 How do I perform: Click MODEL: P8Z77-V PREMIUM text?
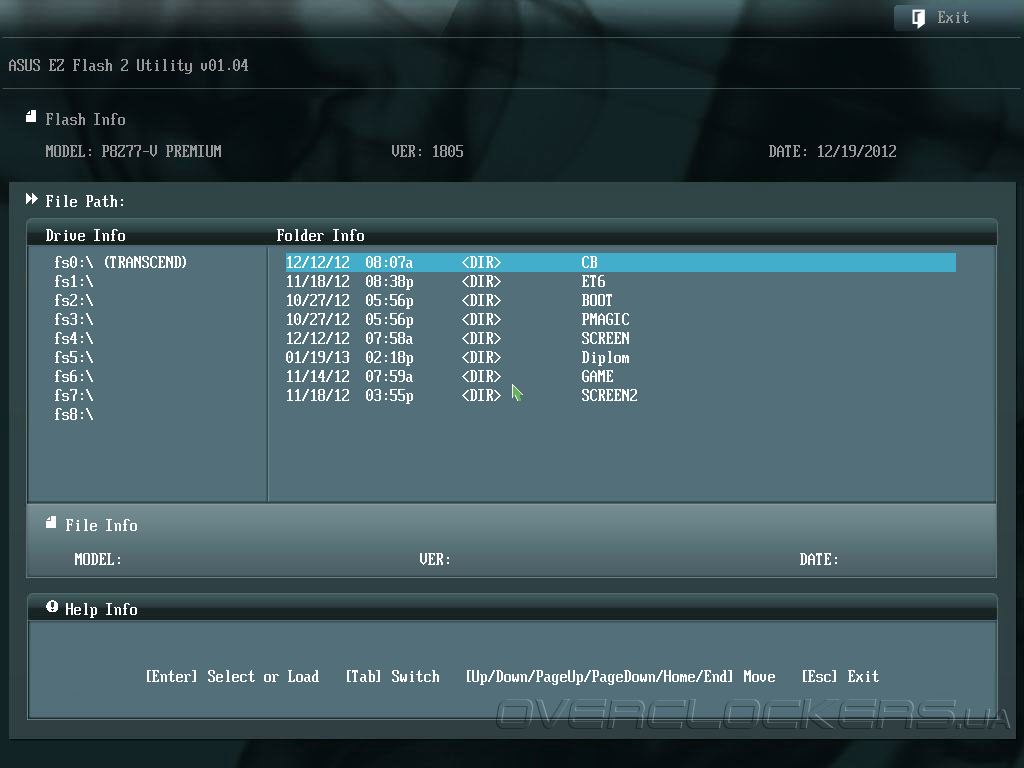[x=133, y=152]
